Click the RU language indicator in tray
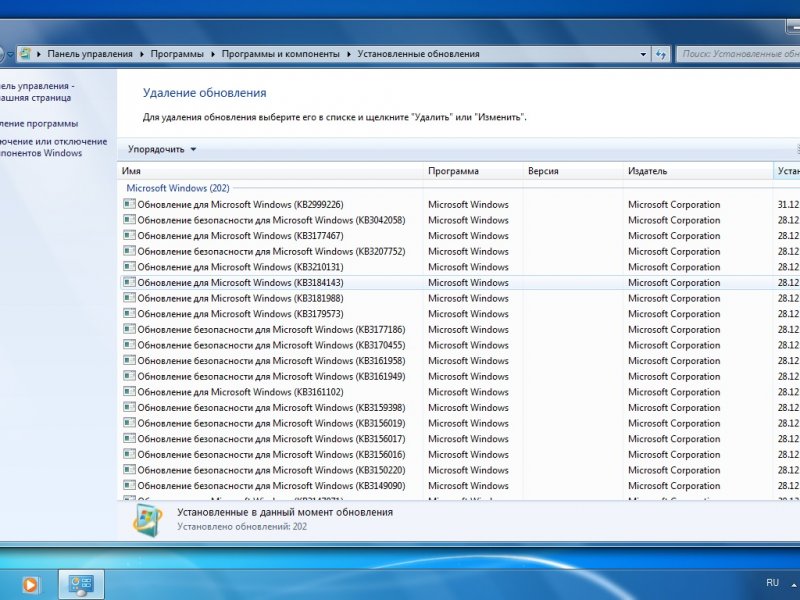Image resolution: width=800 pixels, height=600 pixels. (x=772, y=583)
